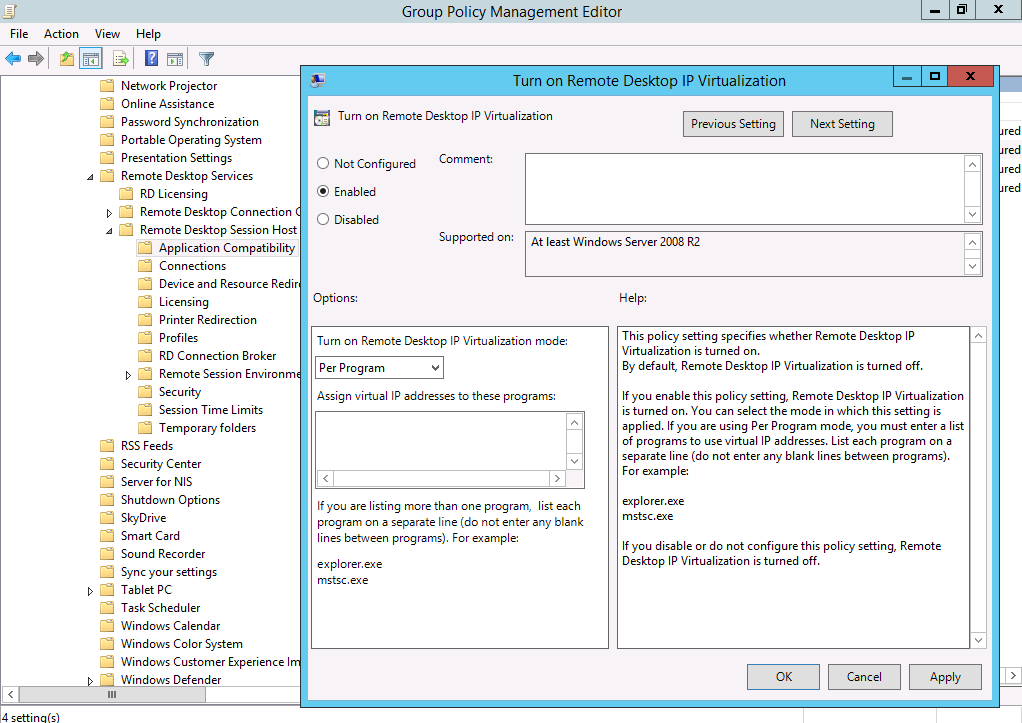Click the Help pane scroll-down arrow

(978, 640)
